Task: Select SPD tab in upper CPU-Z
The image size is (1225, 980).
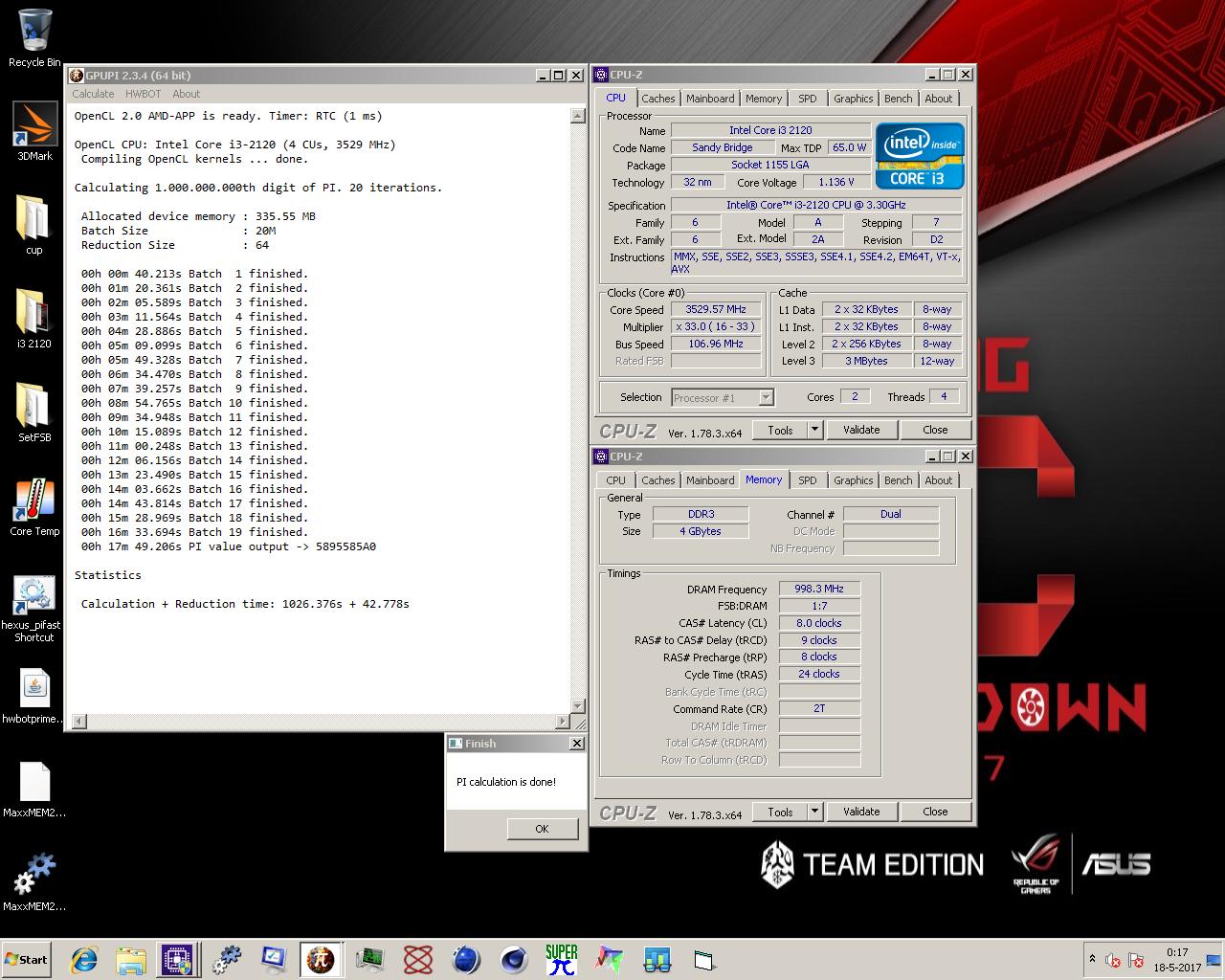Action: [x=808, y=99]
